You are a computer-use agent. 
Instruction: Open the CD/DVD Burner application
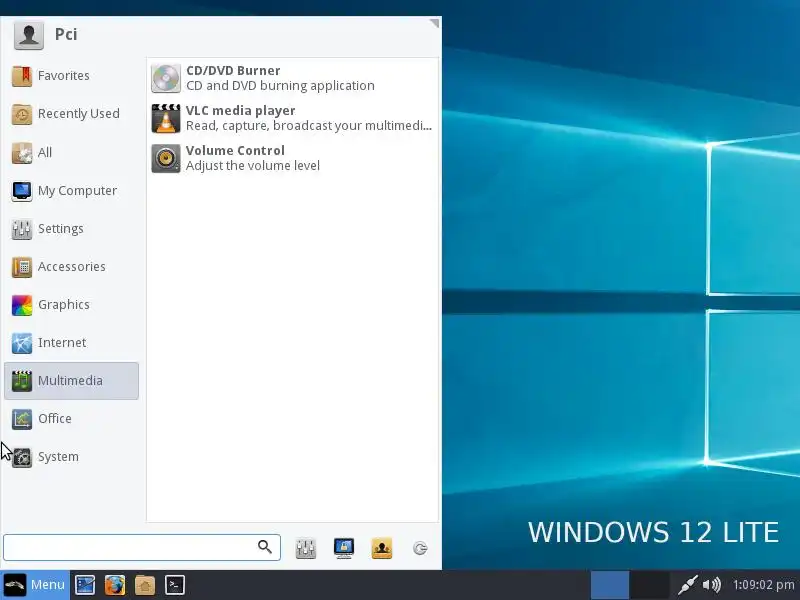[292, 78]
